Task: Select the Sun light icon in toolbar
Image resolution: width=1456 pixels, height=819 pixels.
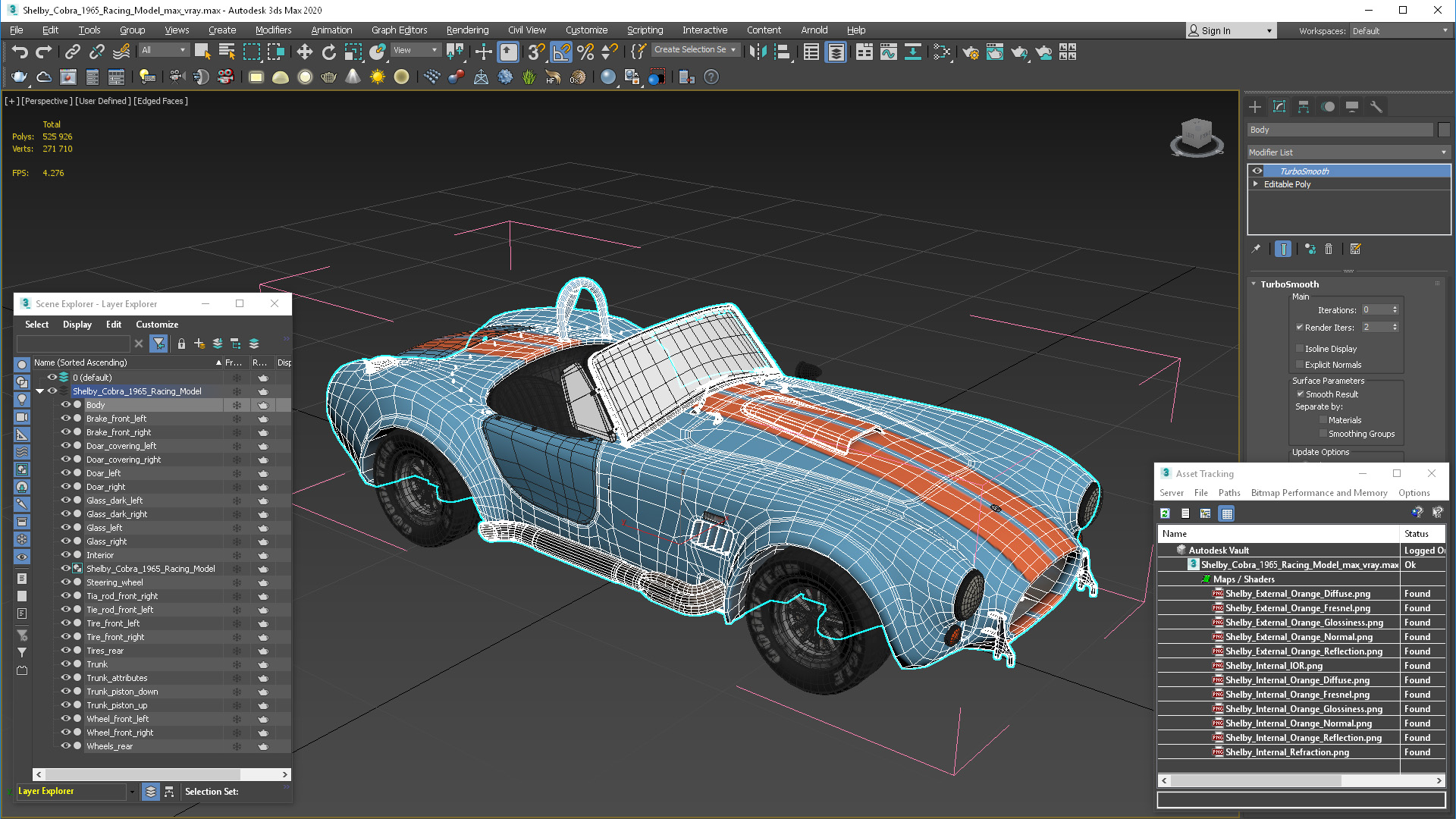Action: pyautogui.click(x=377, y=77)
